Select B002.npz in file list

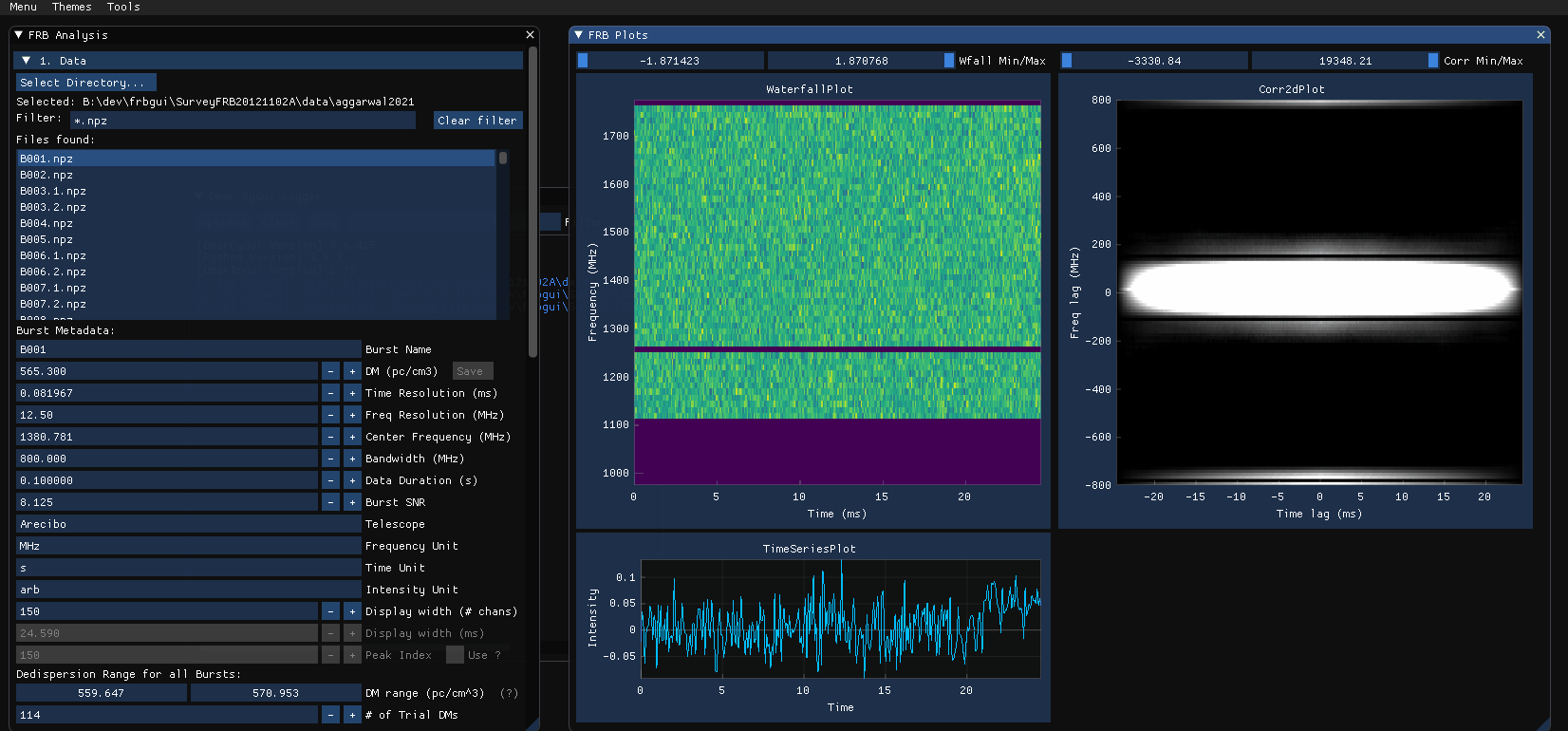point(256,175)
